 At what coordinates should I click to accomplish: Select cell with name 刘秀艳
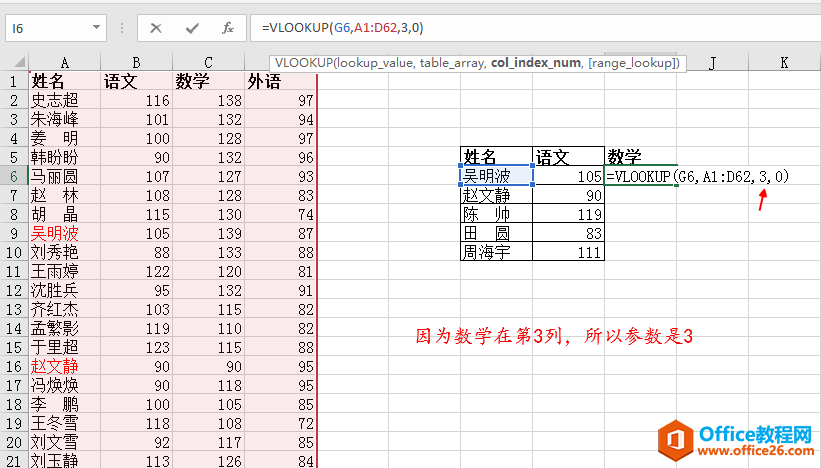[64, 252]
